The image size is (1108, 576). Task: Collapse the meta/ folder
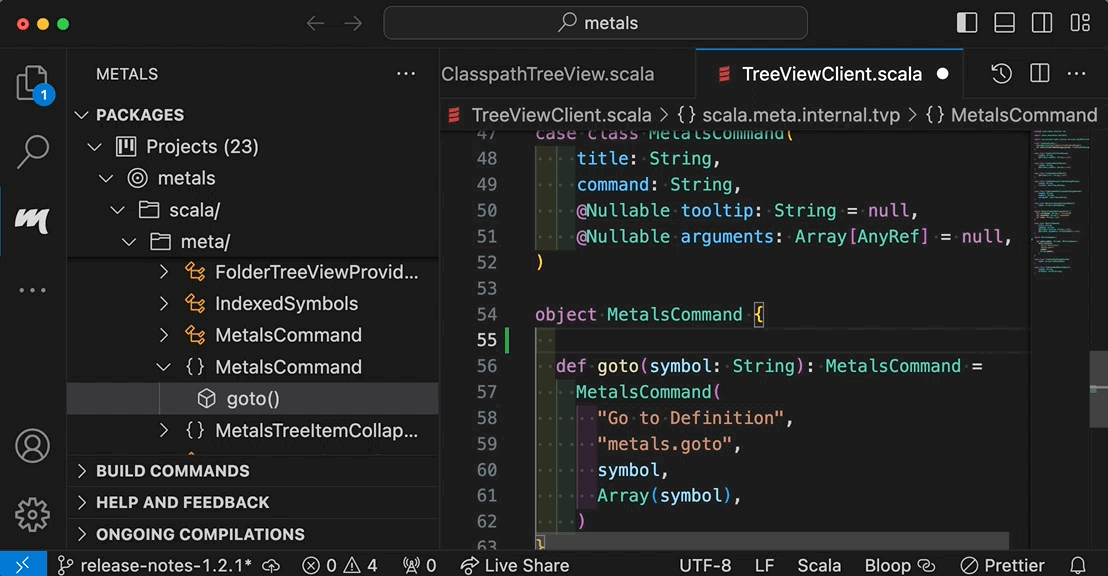point(129,242)
